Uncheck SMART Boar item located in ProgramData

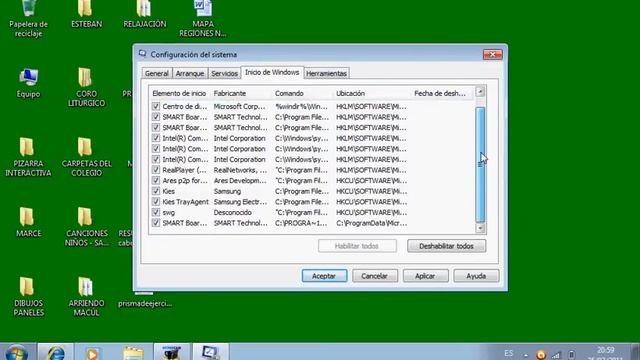coord(156,223)
